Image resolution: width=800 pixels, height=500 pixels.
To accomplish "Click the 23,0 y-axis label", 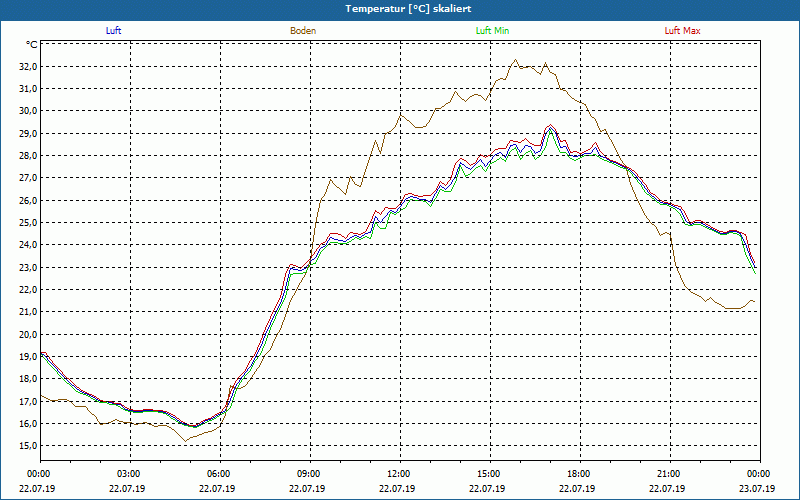I will (28, 267).
